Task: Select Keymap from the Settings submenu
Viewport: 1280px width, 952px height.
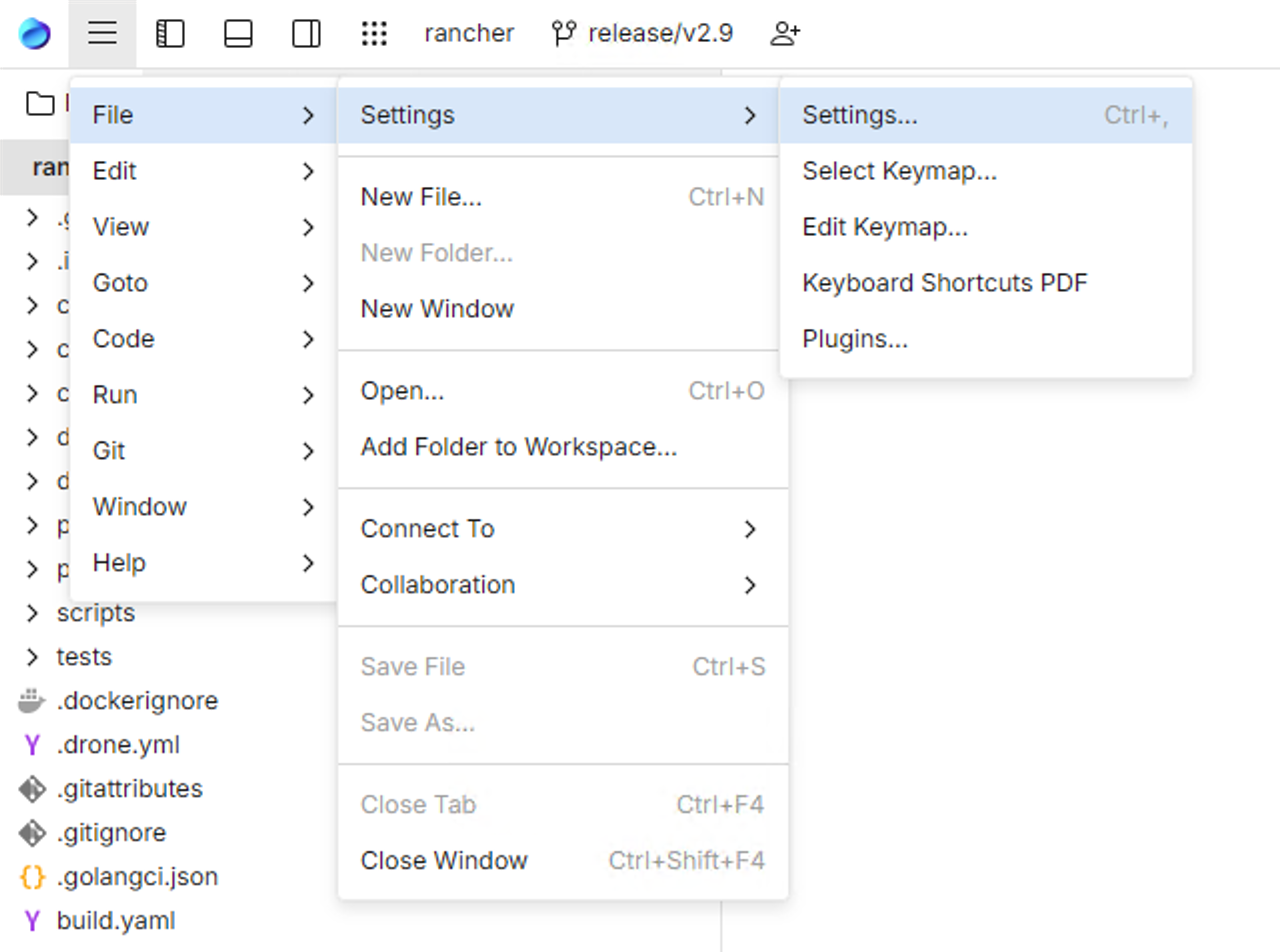Action: pyautogui.click(x=898, y=171)
